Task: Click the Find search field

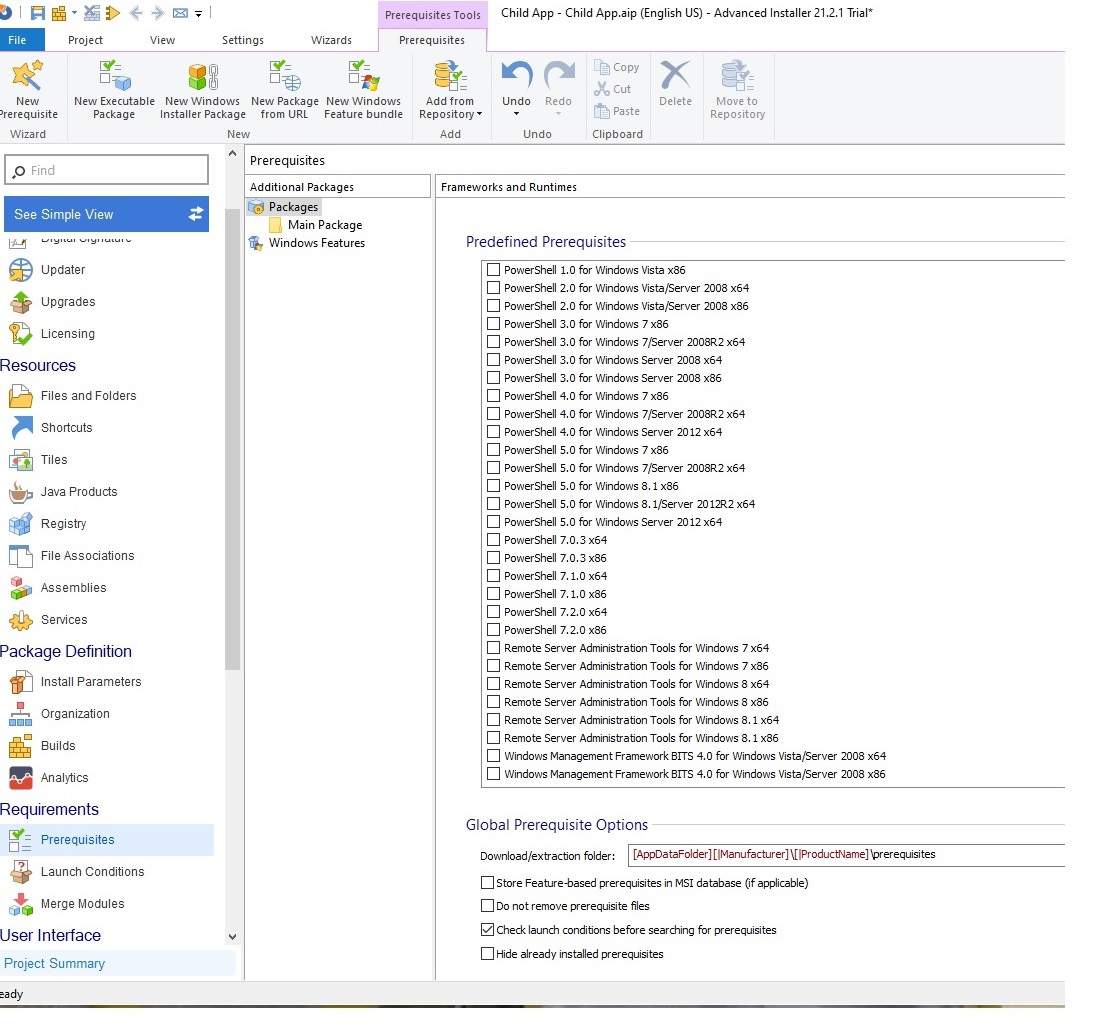Action: click(x=107, y=171)
